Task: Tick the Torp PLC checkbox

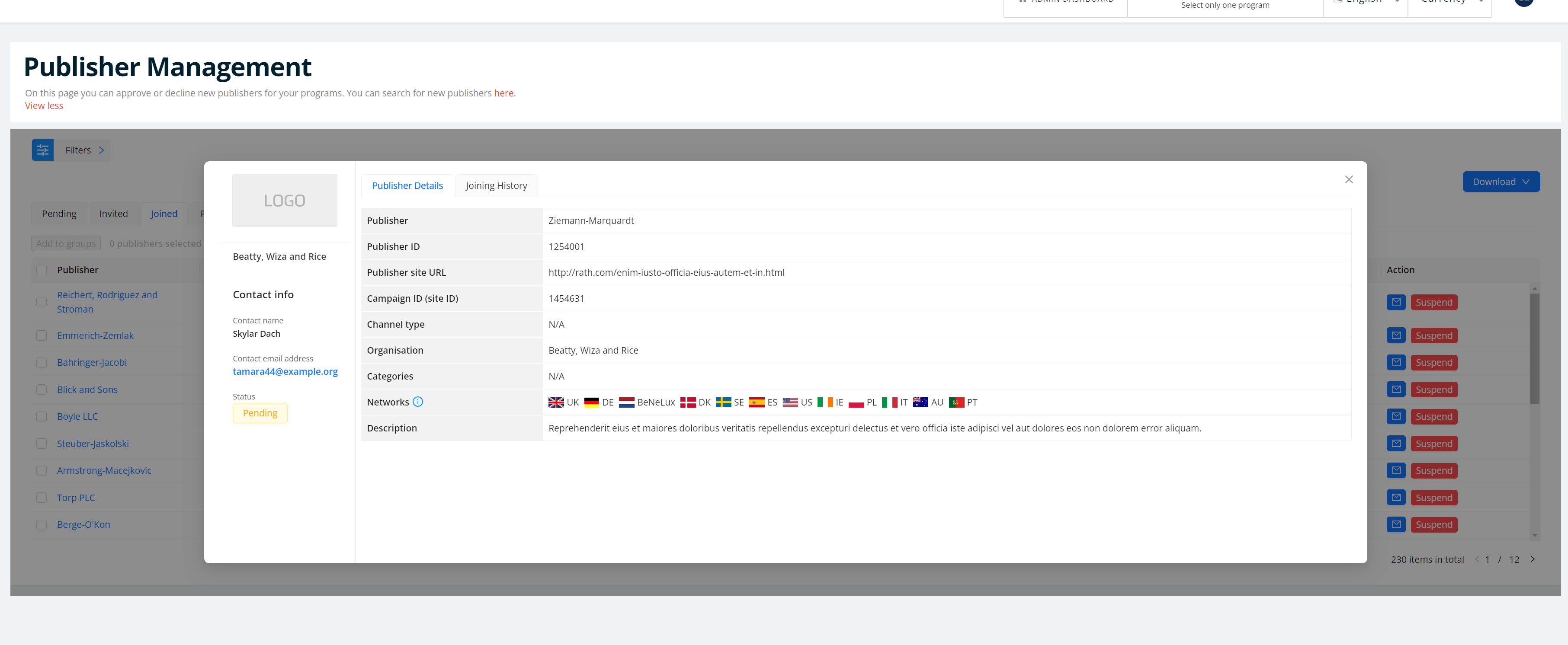Action: 42,497
